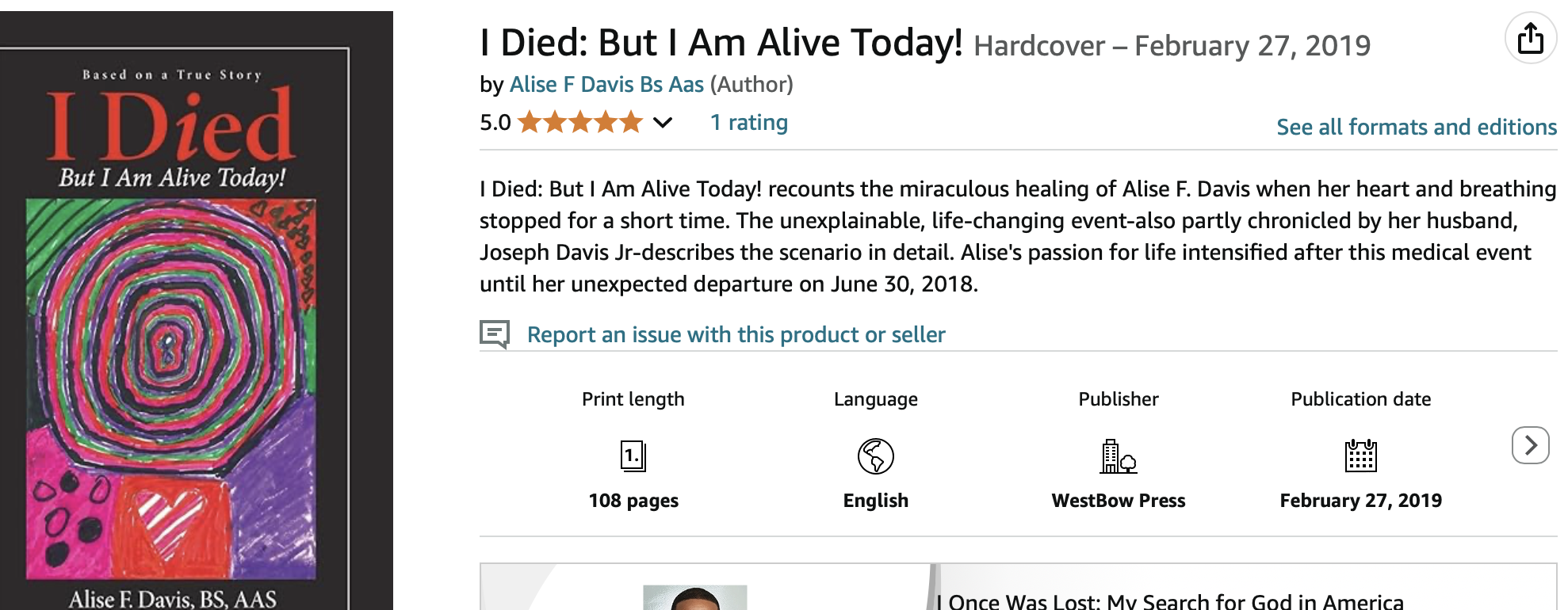1568x610 pixels.
Task: Open the 1 rating reviews link
Action: [748, 123]
